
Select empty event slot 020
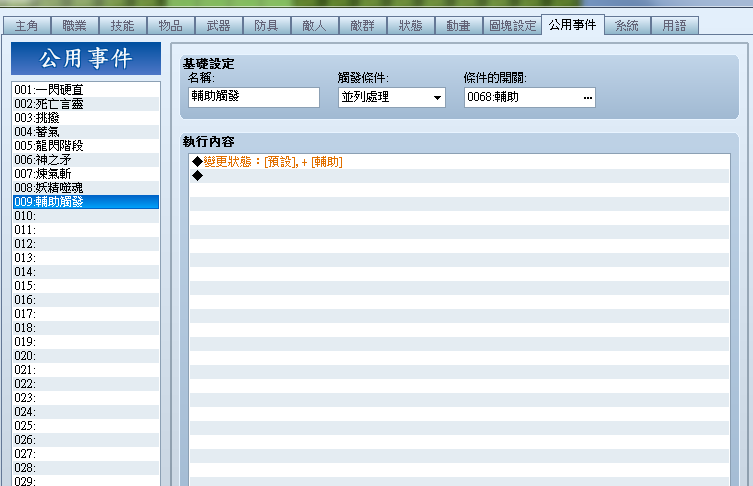pyautogui.click(x=86, y=356)
